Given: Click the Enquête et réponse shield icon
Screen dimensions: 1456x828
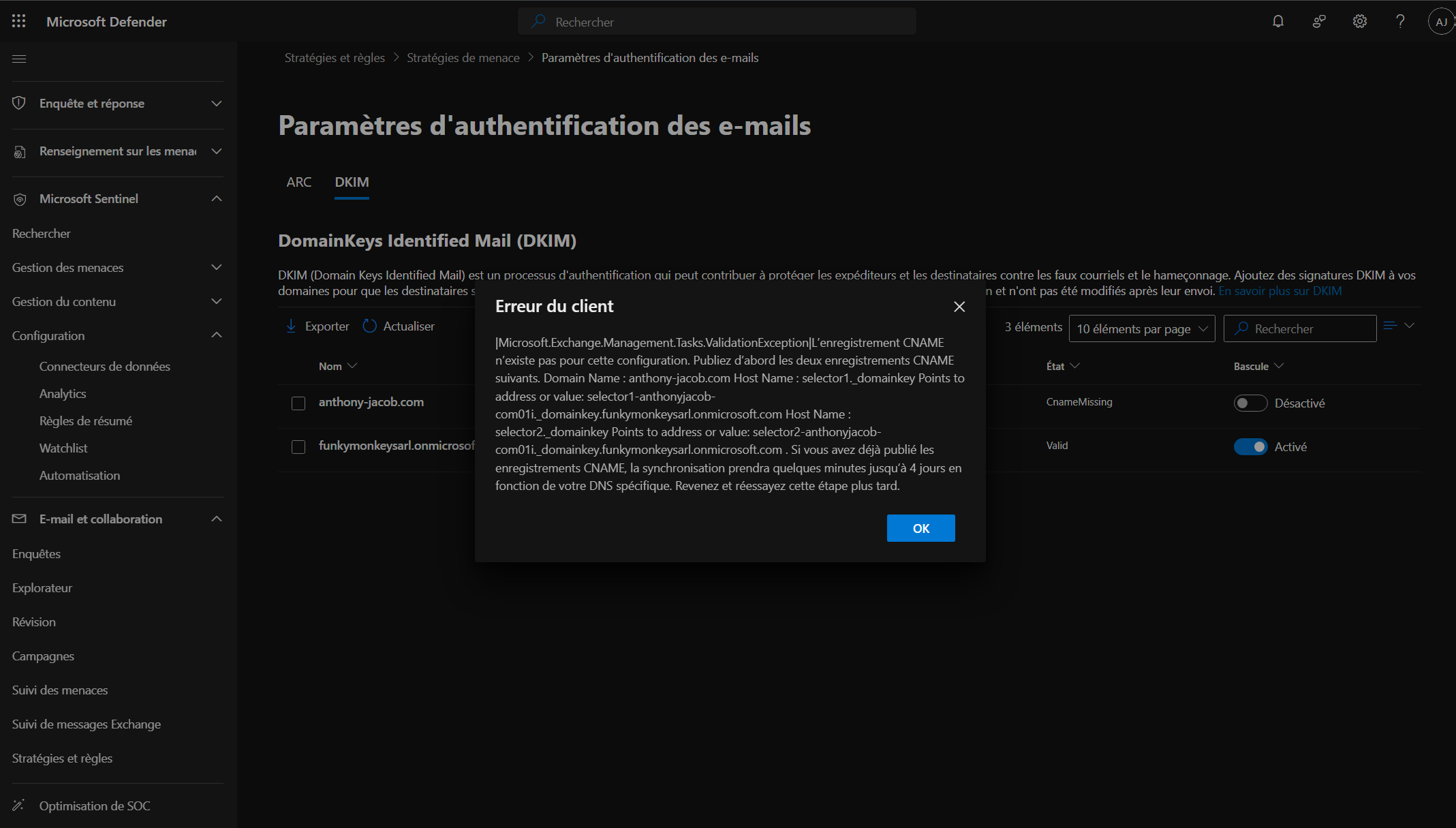Looking at the screenshot, I should pos(19,103).
